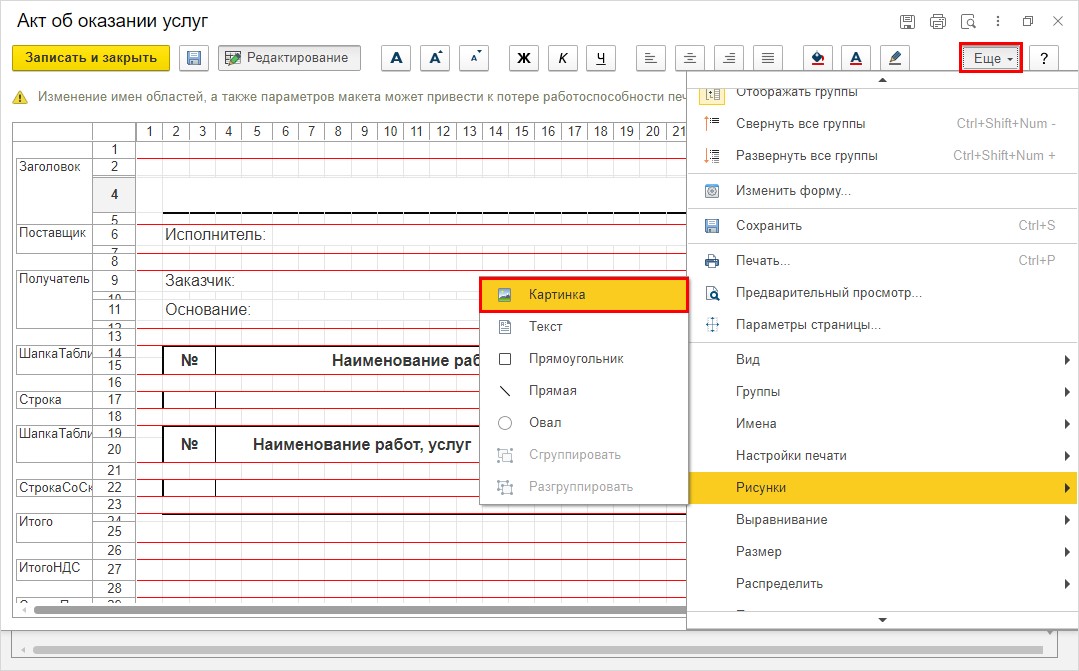
Task: Open the Еще dropdown menu
Action: coord(992,58)
